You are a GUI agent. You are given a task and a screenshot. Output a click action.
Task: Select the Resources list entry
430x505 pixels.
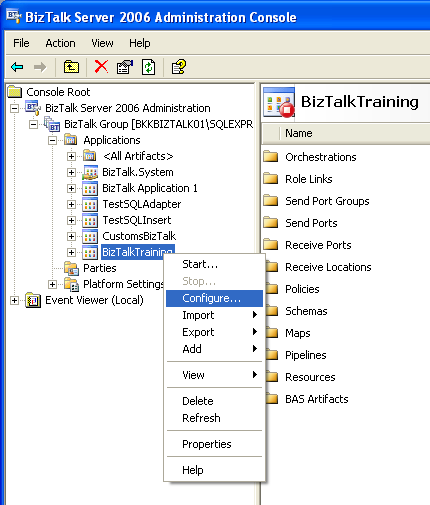pos(310,377)
